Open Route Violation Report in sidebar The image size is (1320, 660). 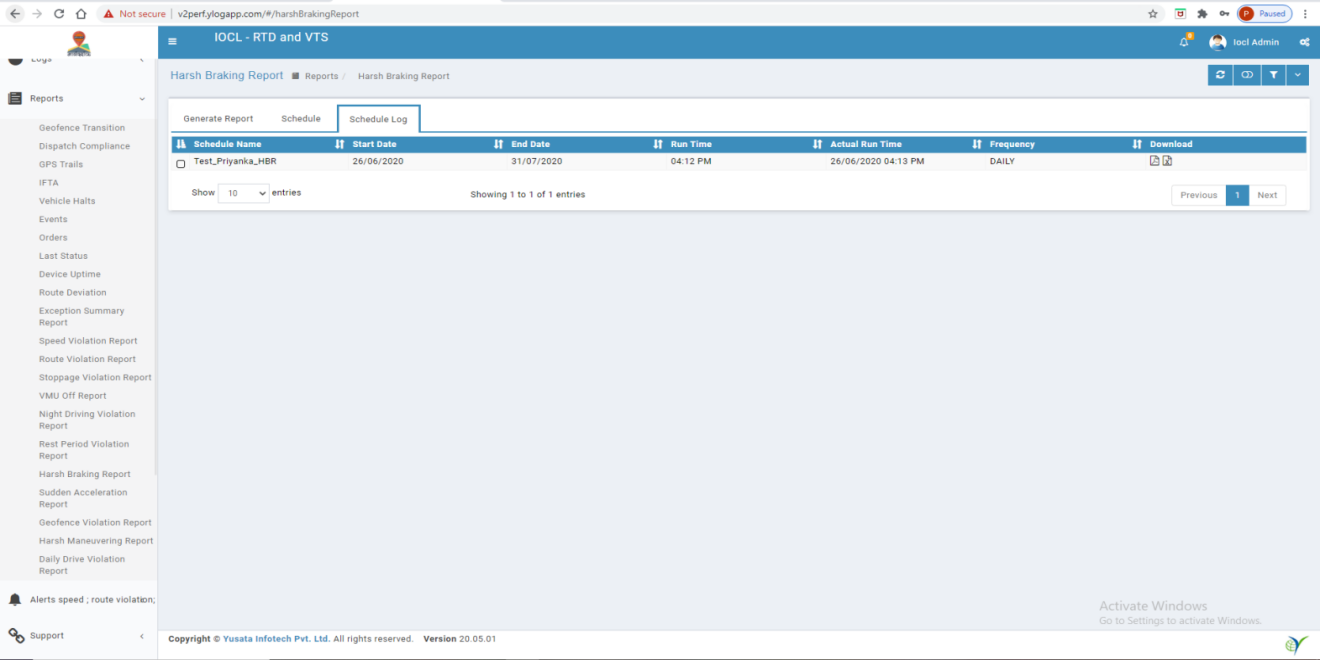(x=87, y=359)
